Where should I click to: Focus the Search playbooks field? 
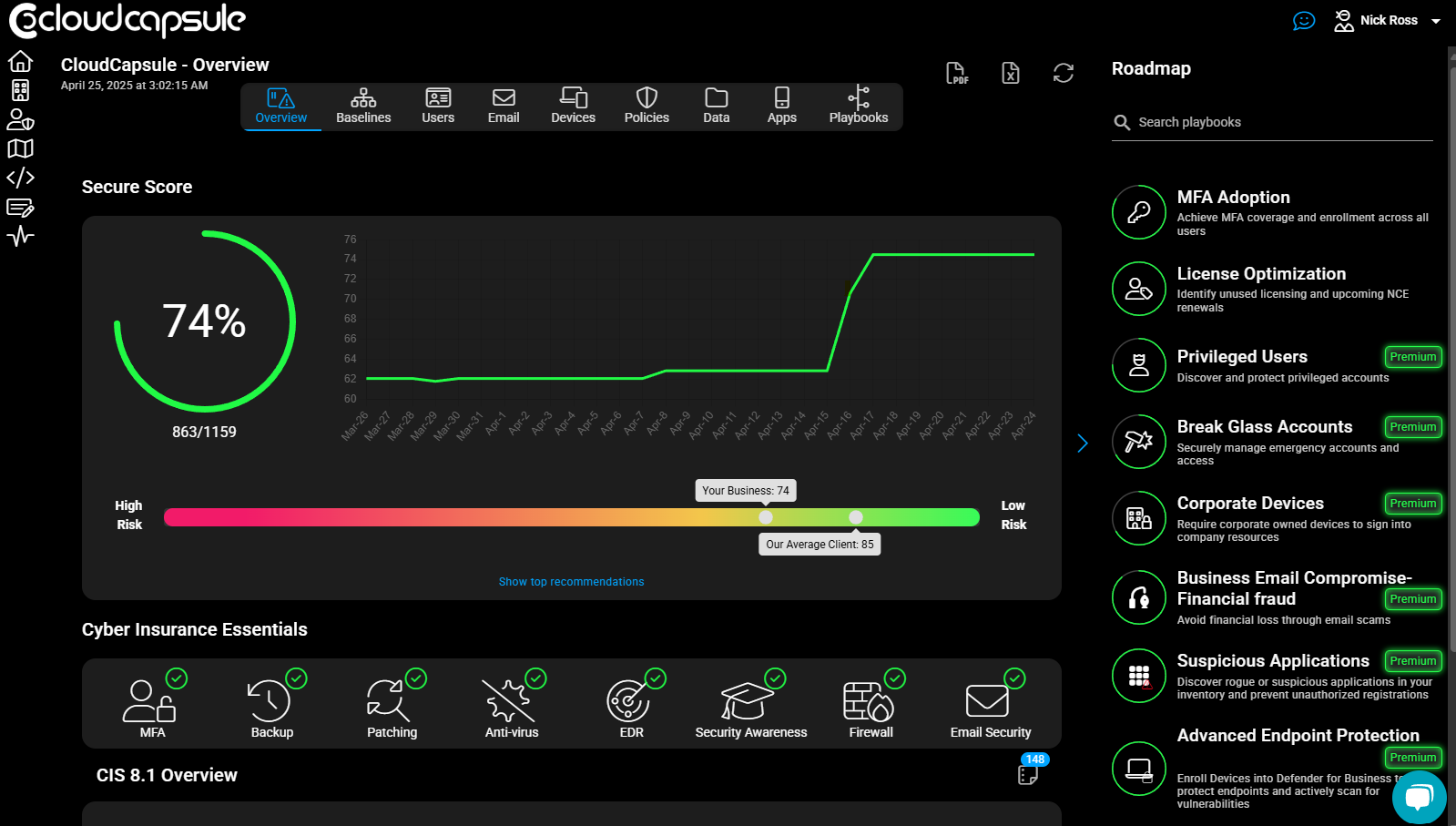[x=1272, y=122]
